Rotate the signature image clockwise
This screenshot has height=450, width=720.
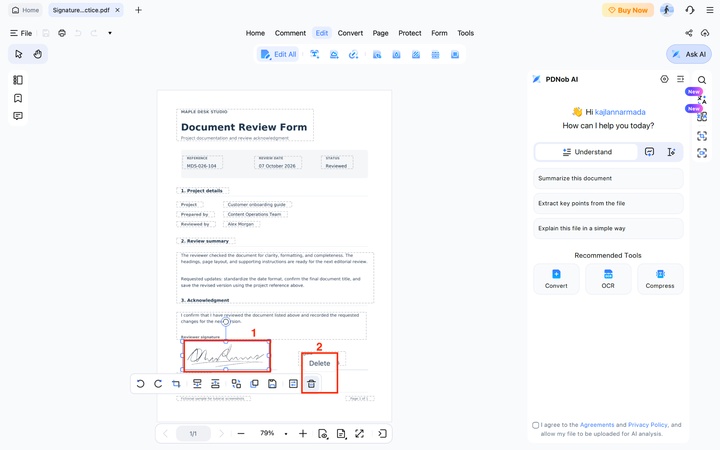coord(158,384)
